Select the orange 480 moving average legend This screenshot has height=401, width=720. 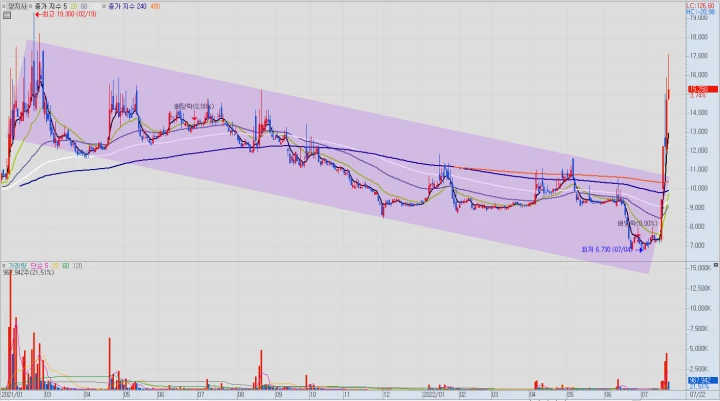coord(155,6)
